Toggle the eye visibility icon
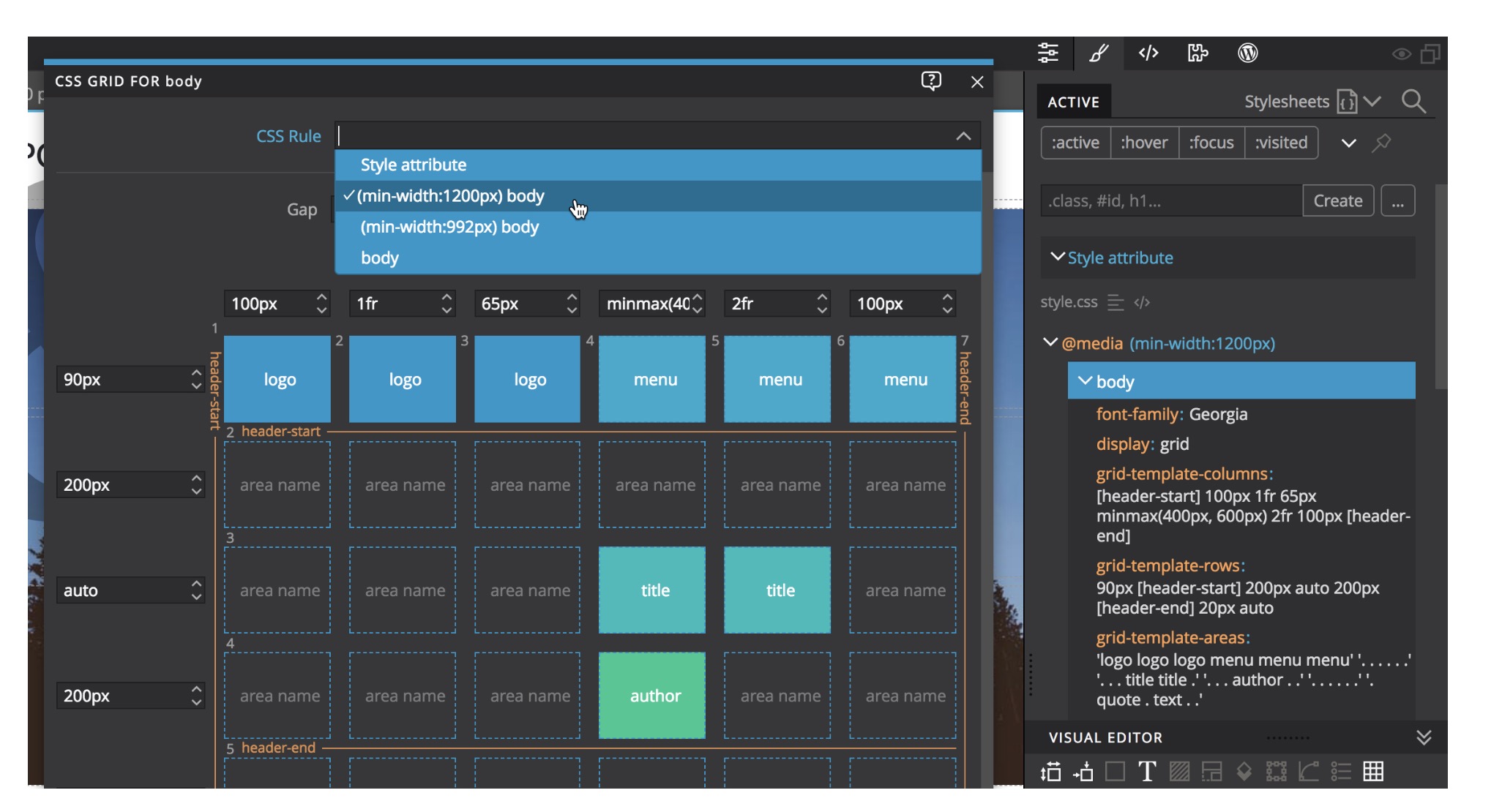Screen dimensions: 1502x812 (1401, 54)
